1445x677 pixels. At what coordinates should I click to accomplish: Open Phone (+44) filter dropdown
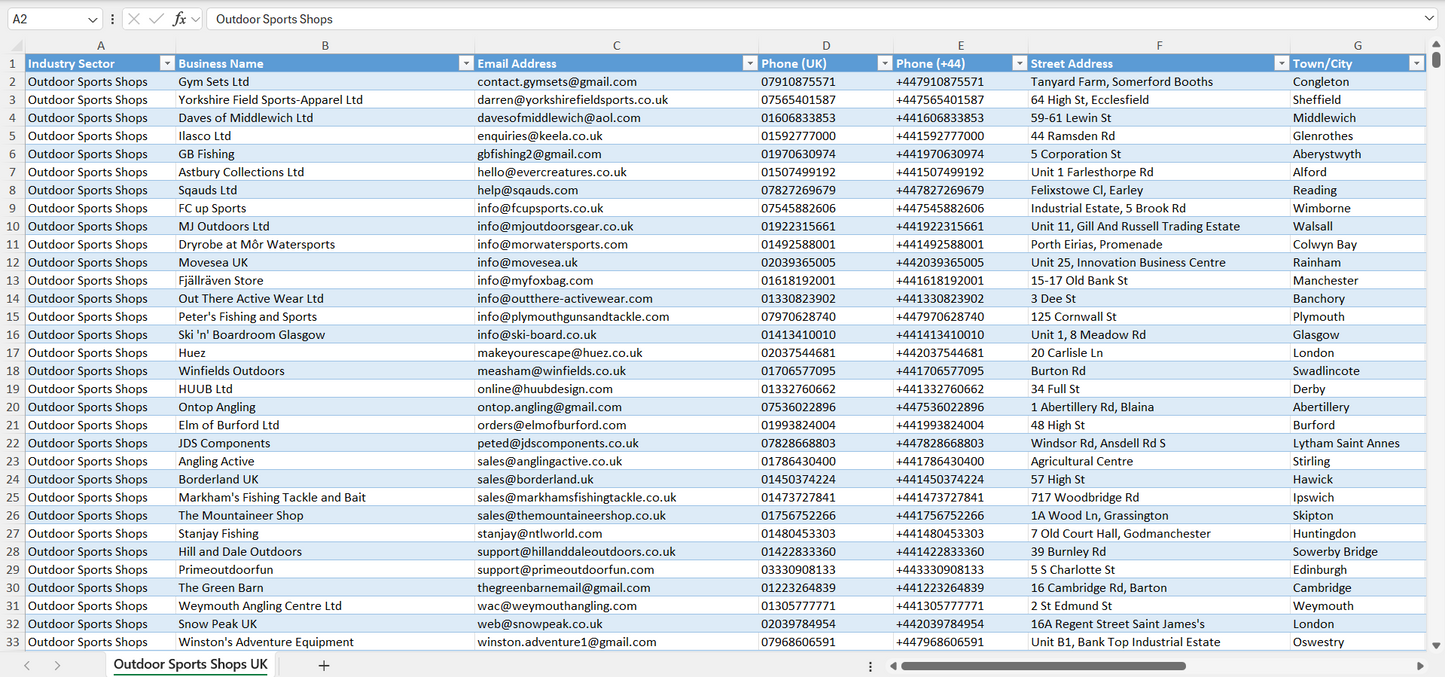click(1019, 63)
